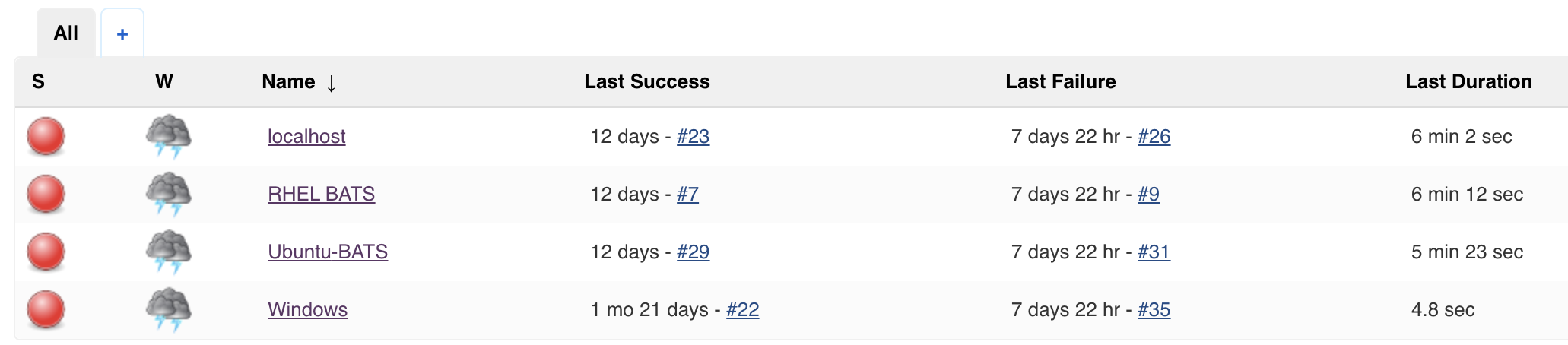
Task: Click the red status ball for RHEL BATS
Action: click(46, 195)
